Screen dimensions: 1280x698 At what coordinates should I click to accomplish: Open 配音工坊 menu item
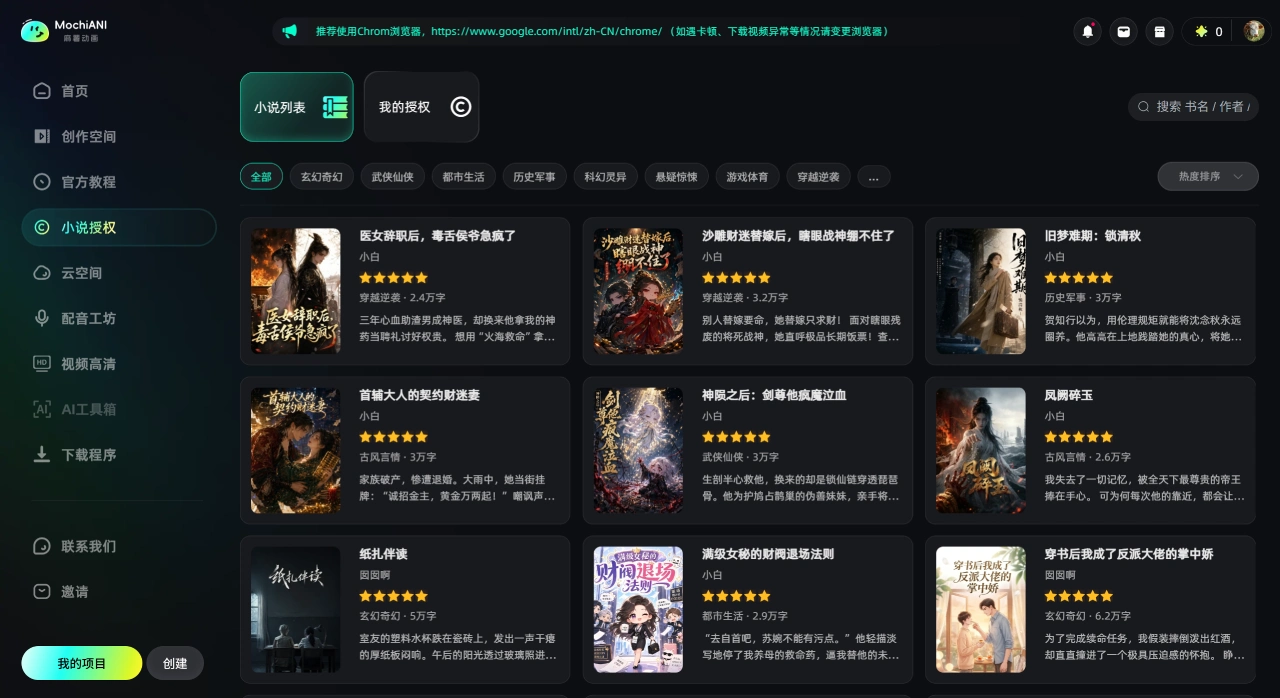point(118,318)
